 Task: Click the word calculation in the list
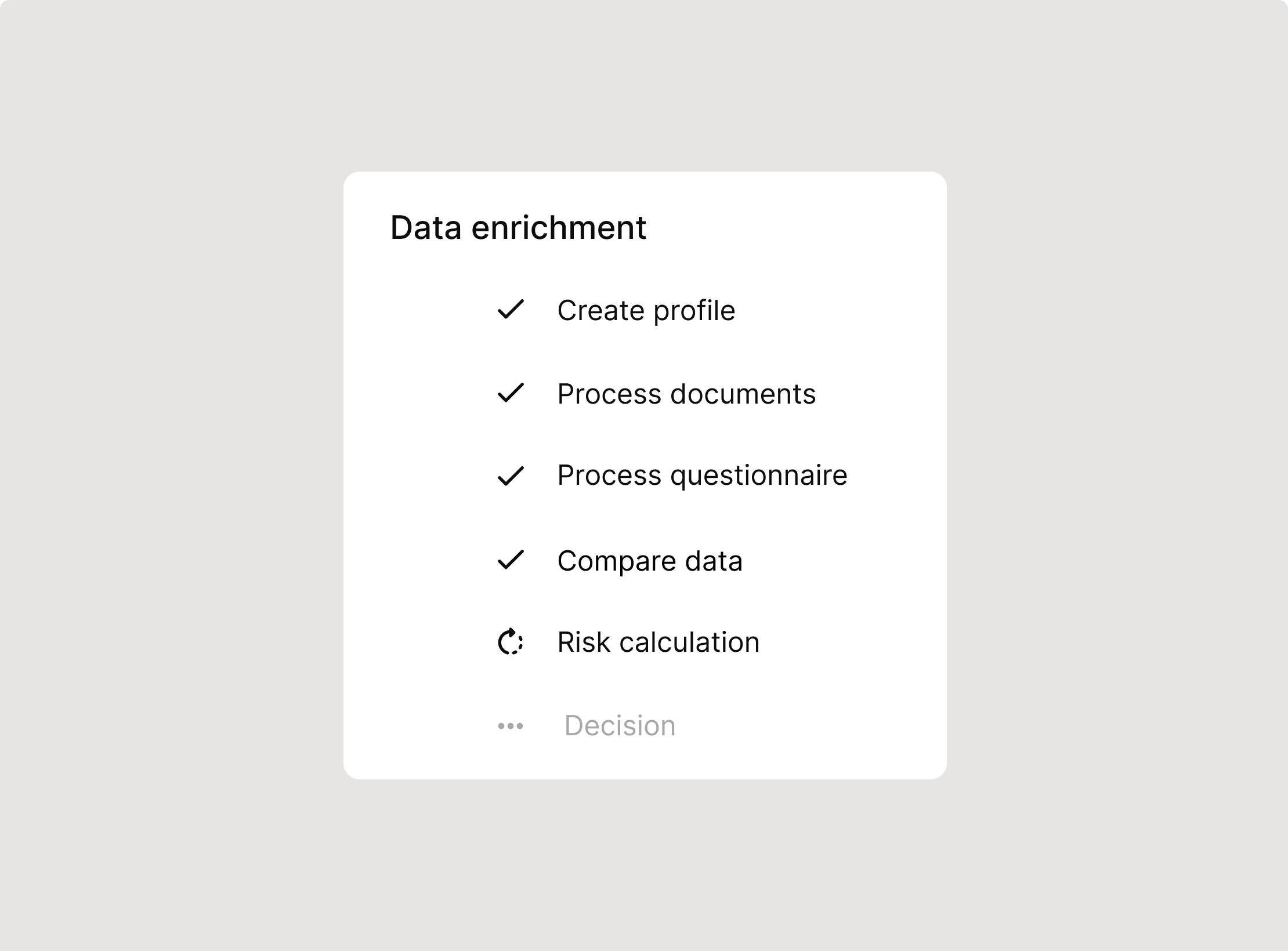tap(689, 643)
